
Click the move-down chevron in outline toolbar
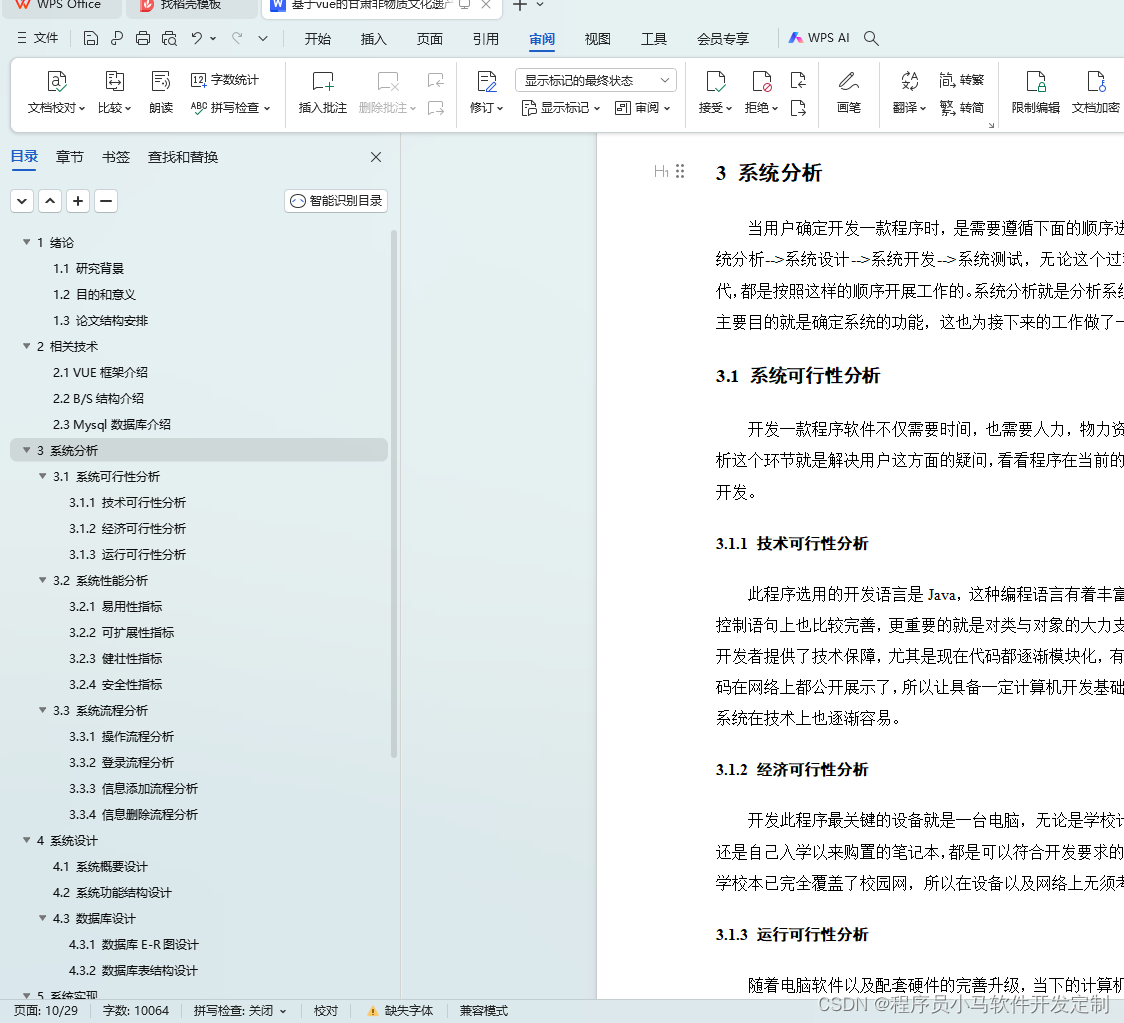click(22, 201)
